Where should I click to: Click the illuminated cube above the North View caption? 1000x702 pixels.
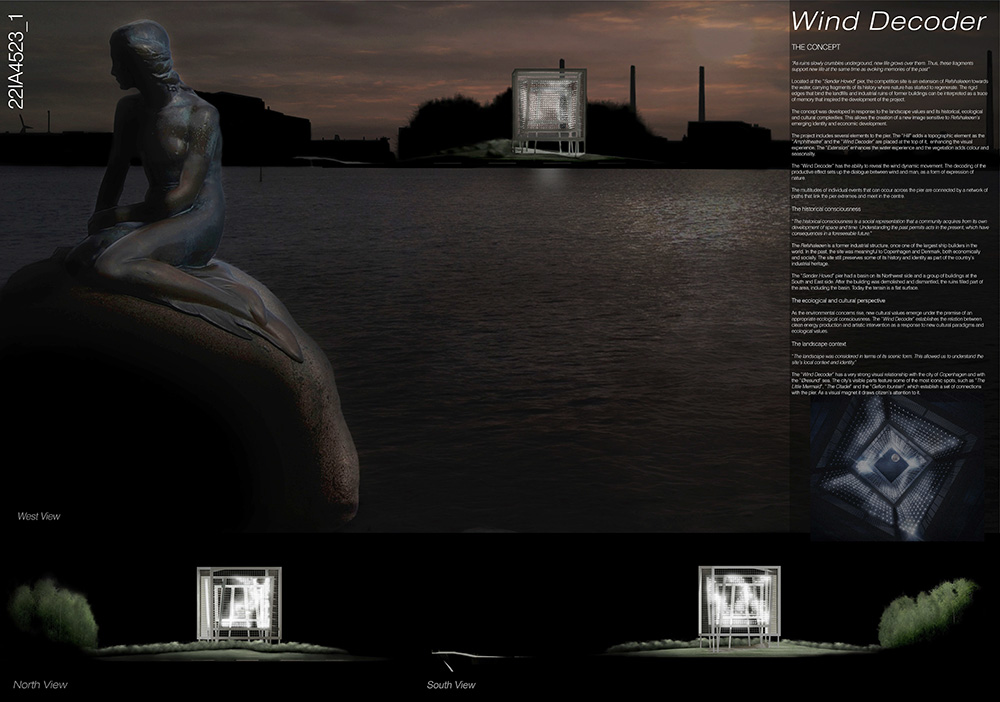[x=239, y=605]
